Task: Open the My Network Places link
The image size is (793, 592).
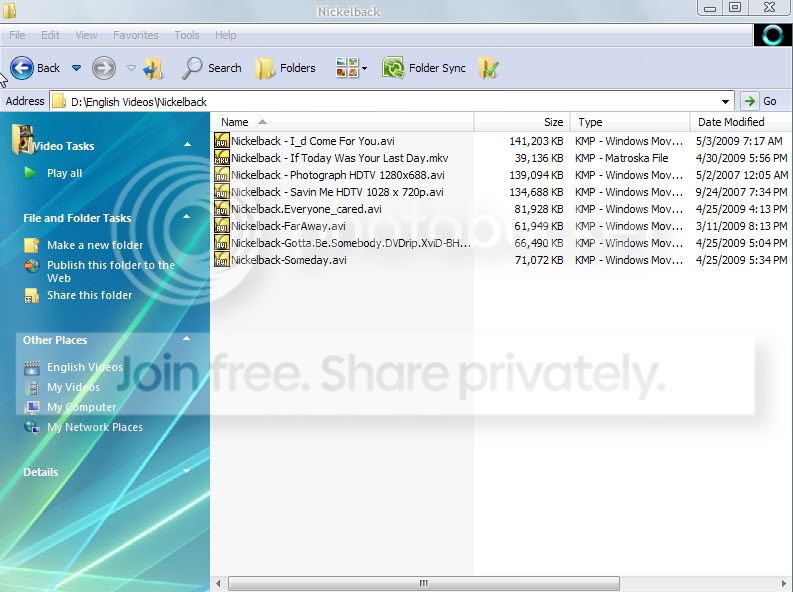Action: (x=95, y=427)
